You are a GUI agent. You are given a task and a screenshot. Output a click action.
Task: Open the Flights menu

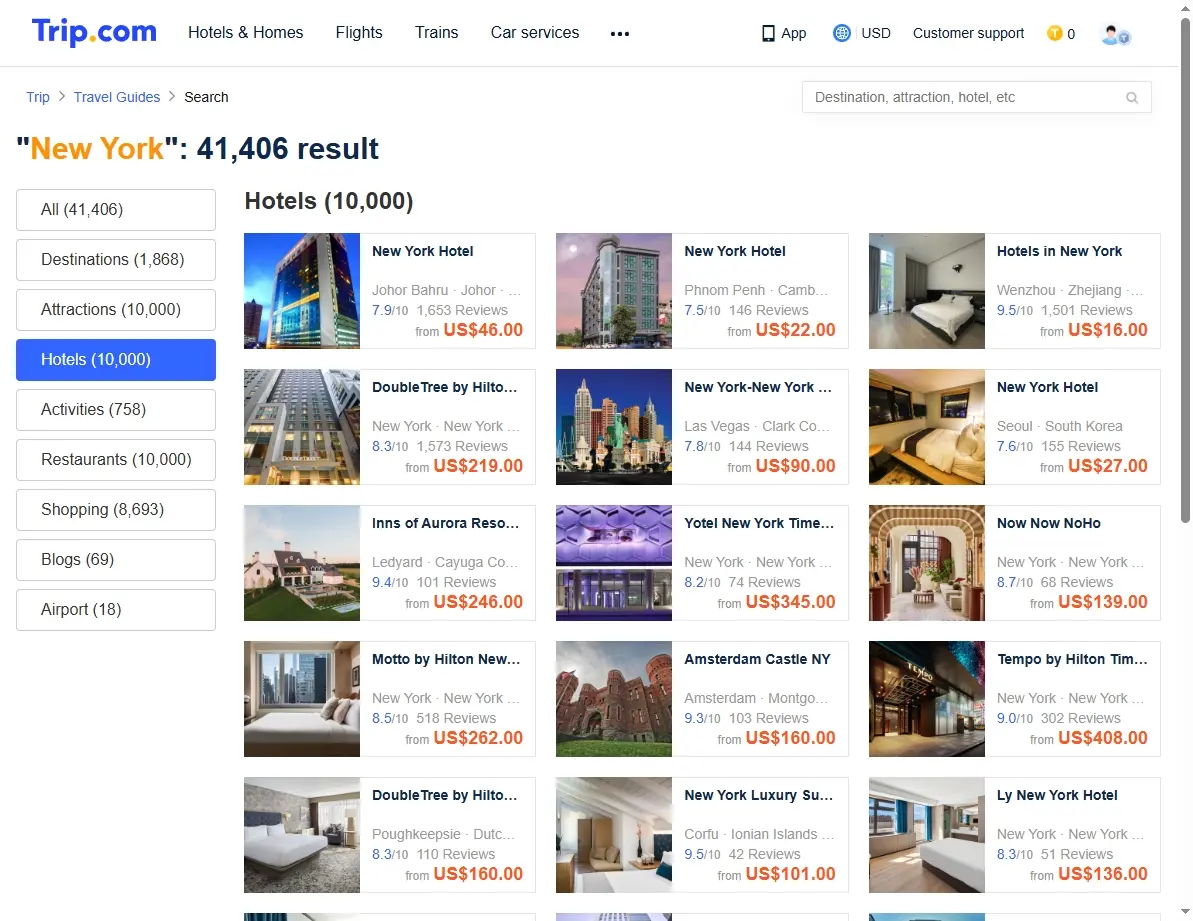tap(359, 33)
